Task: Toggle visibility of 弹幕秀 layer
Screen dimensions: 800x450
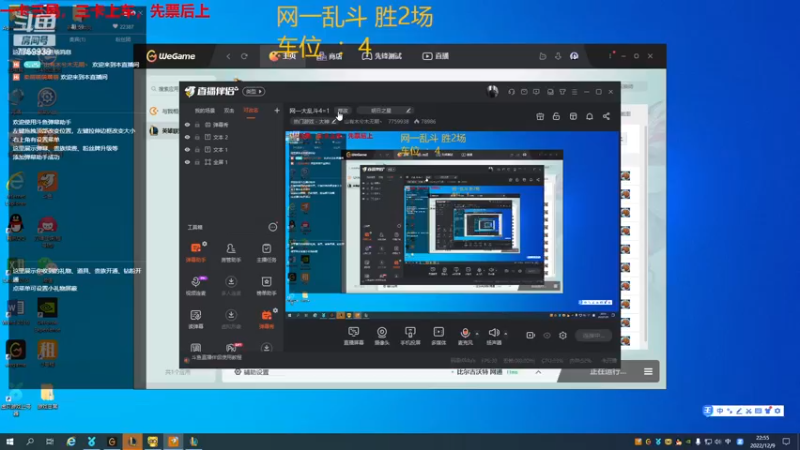Action: coord(187,124)
